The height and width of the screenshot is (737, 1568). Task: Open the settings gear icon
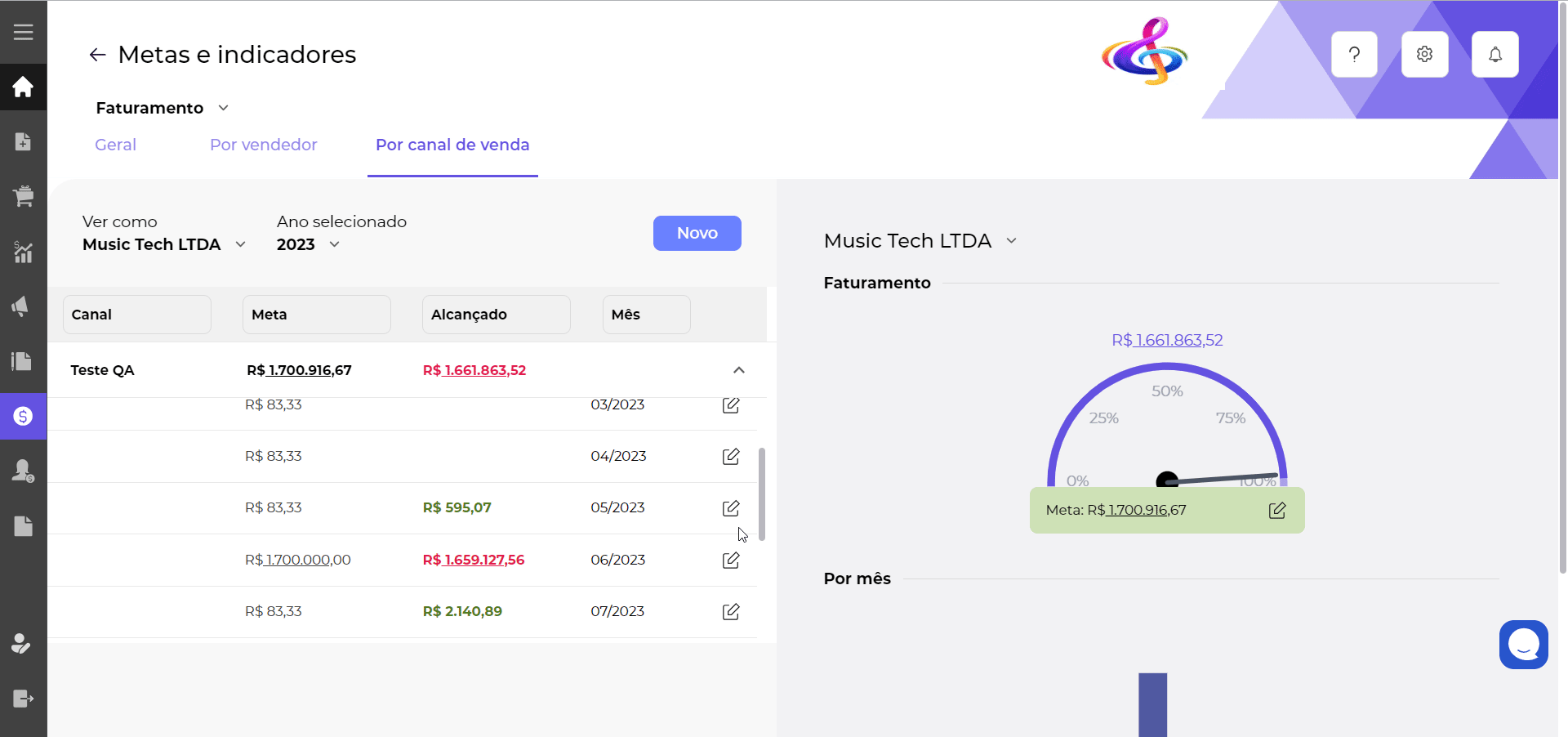coord(1424,55)
